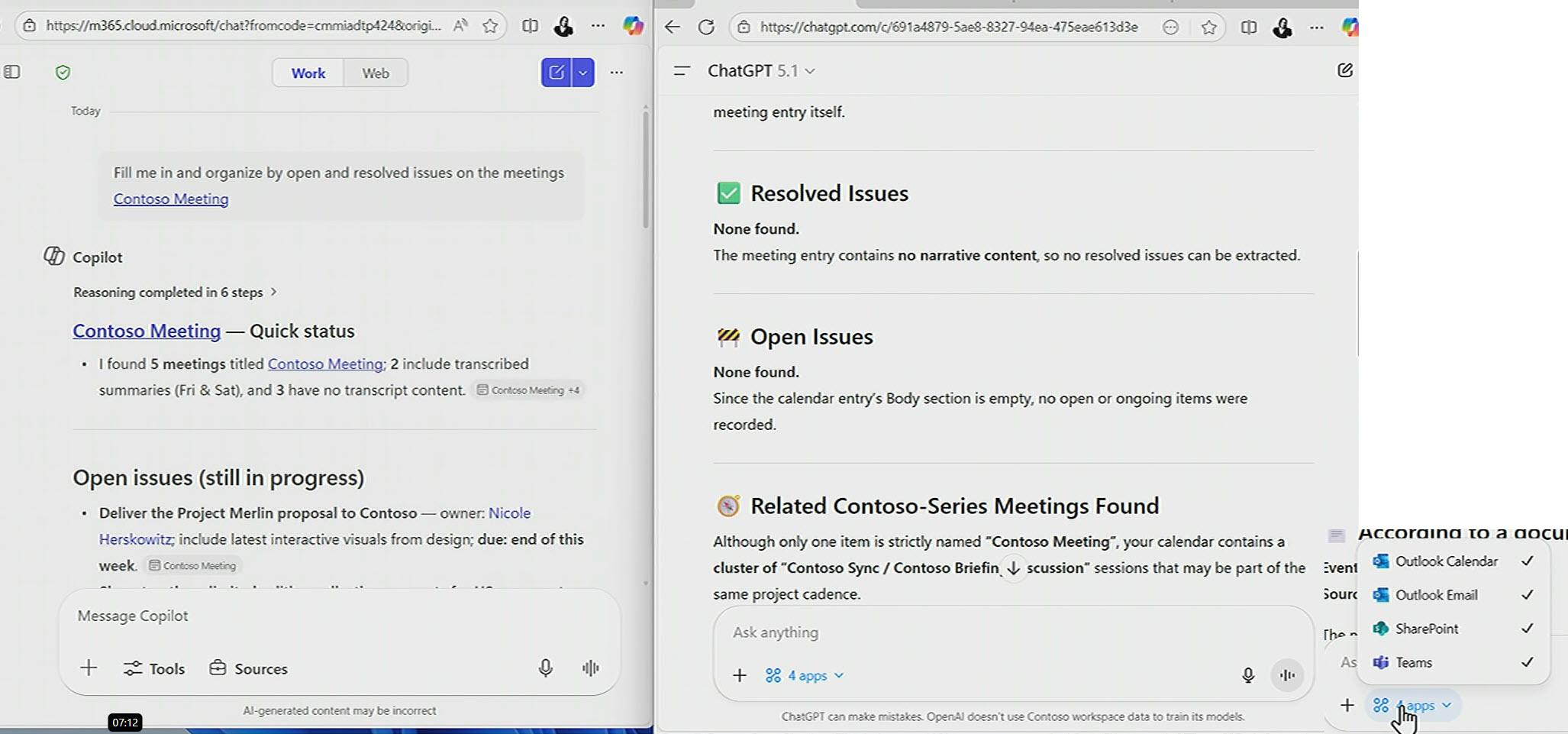1568x734 pixels.
Task: Open the 4 apps dropdown in ChatGPT input
Action: pos(805,675)
